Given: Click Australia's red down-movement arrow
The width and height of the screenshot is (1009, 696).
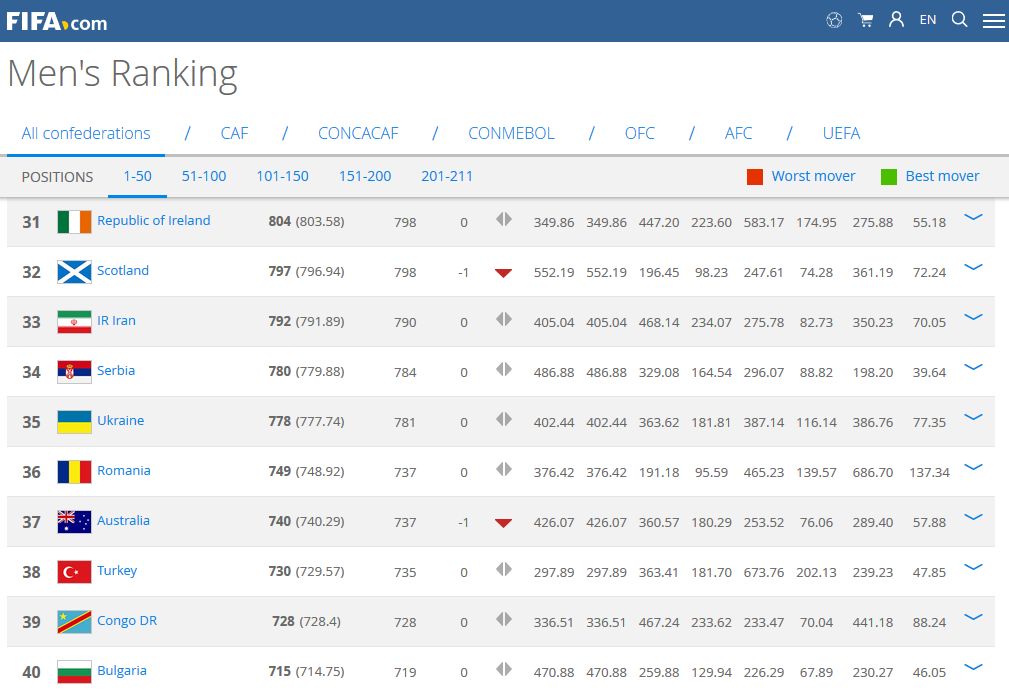Looking at the screenshot, I should point(503,523).
